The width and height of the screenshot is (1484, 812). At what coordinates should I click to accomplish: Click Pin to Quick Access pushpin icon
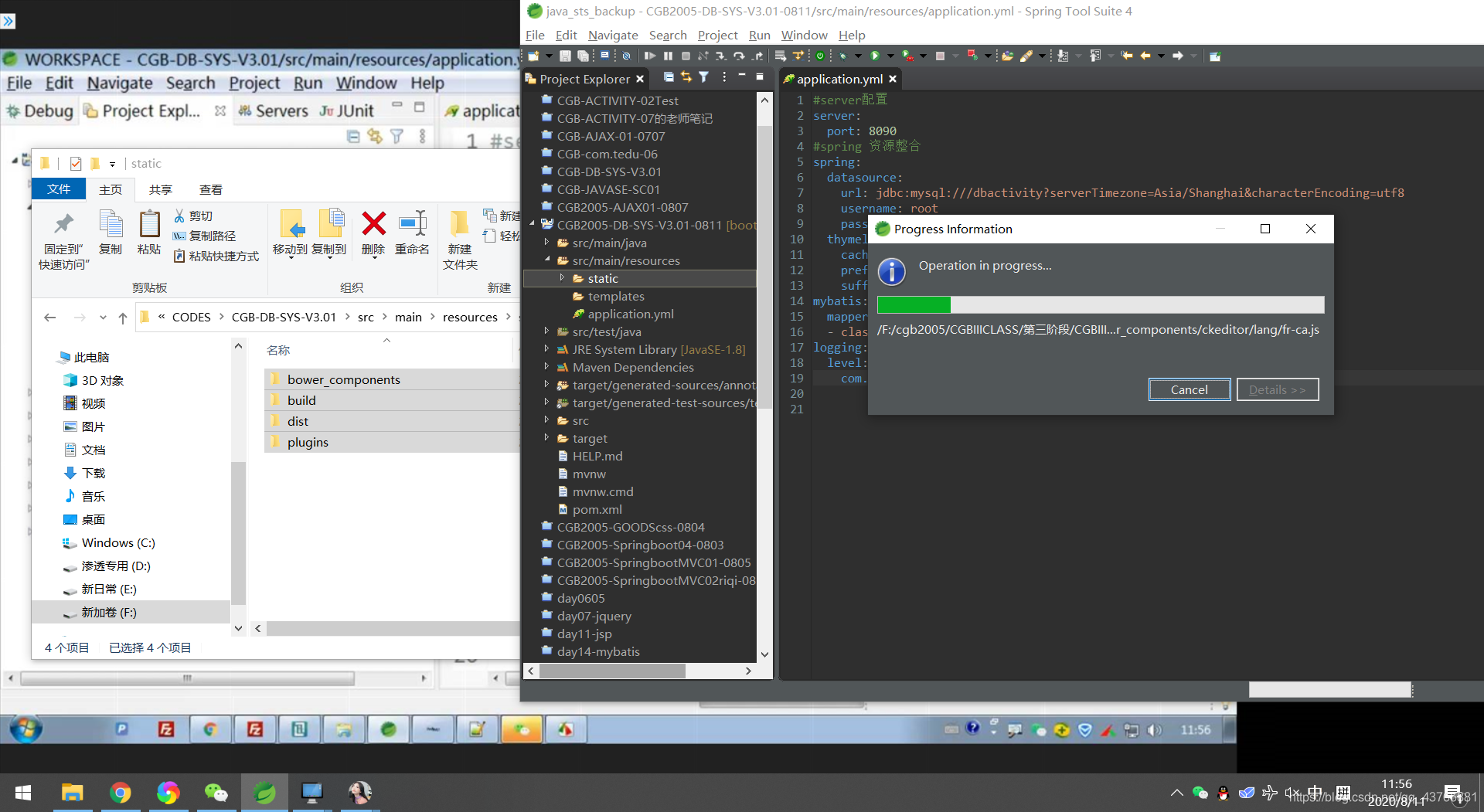pyautogui.click(x=63, y=224)
